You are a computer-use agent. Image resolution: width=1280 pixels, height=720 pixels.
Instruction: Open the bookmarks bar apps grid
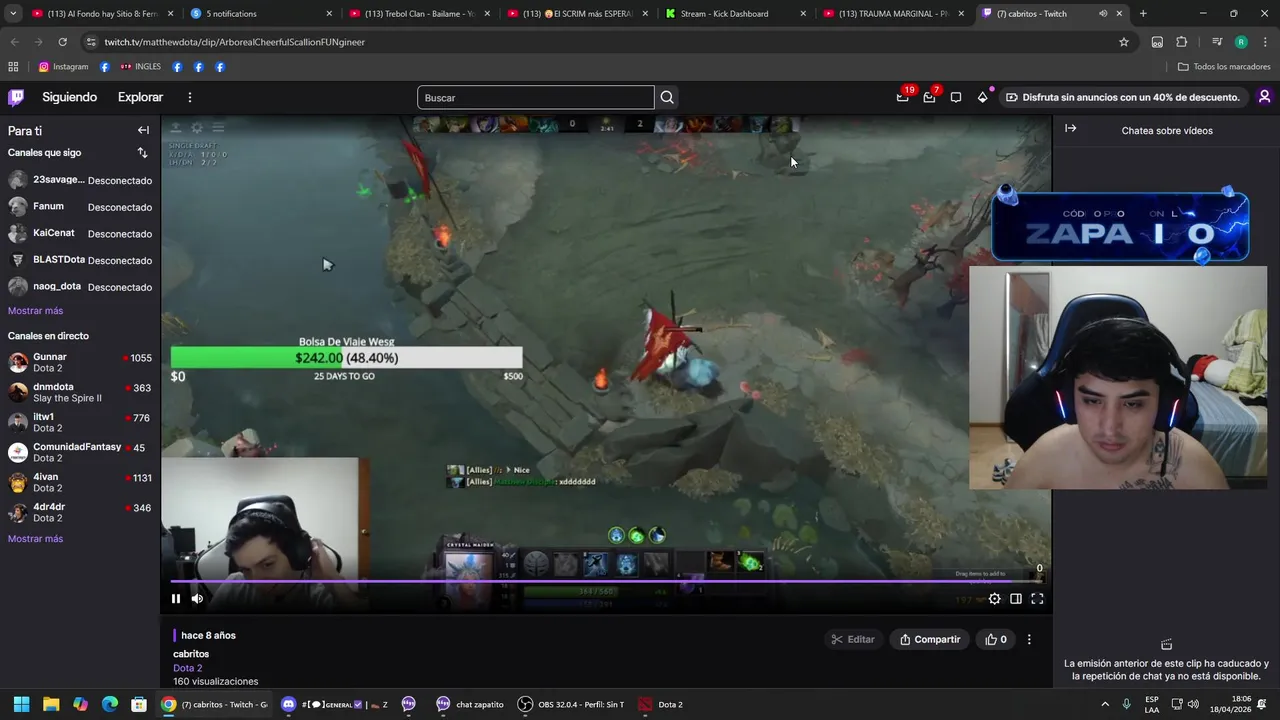13,67
